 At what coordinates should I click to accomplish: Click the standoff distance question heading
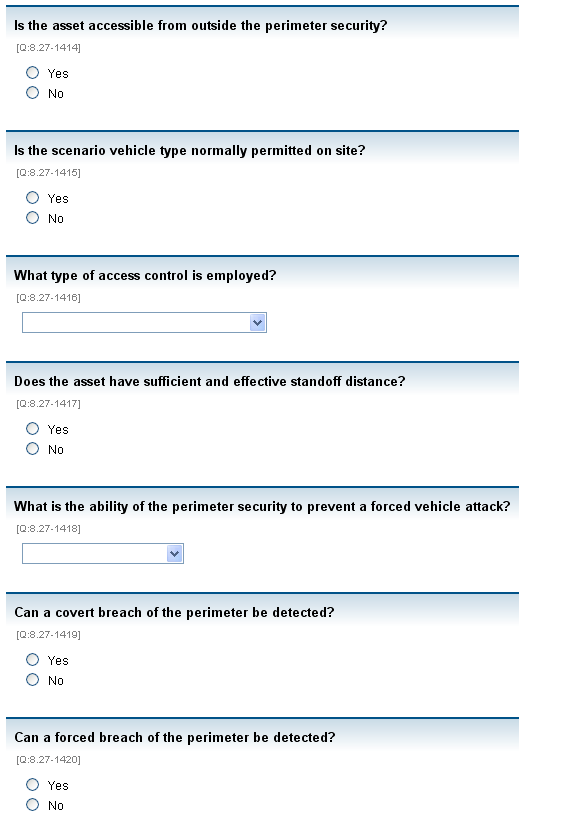coord(210,381)
